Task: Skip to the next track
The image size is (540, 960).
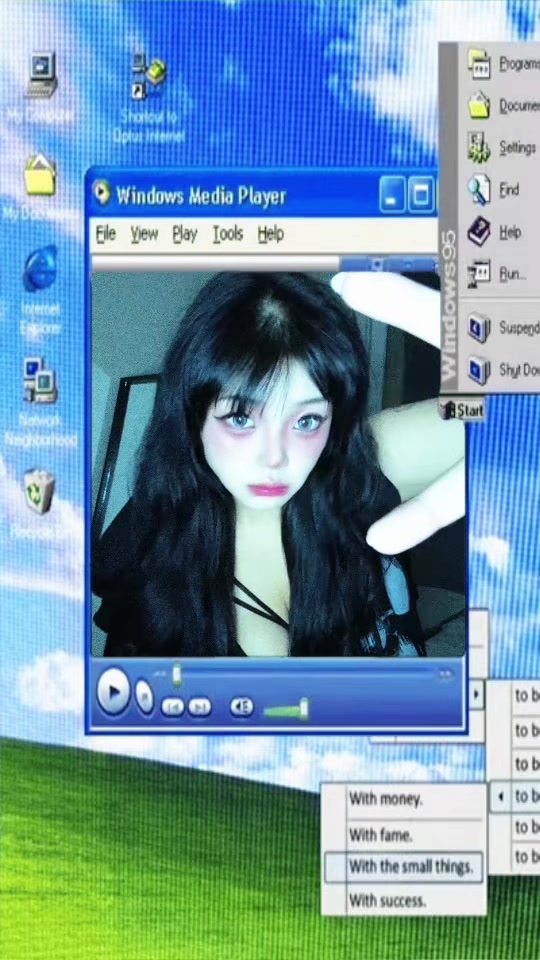Action: [200, 707]
